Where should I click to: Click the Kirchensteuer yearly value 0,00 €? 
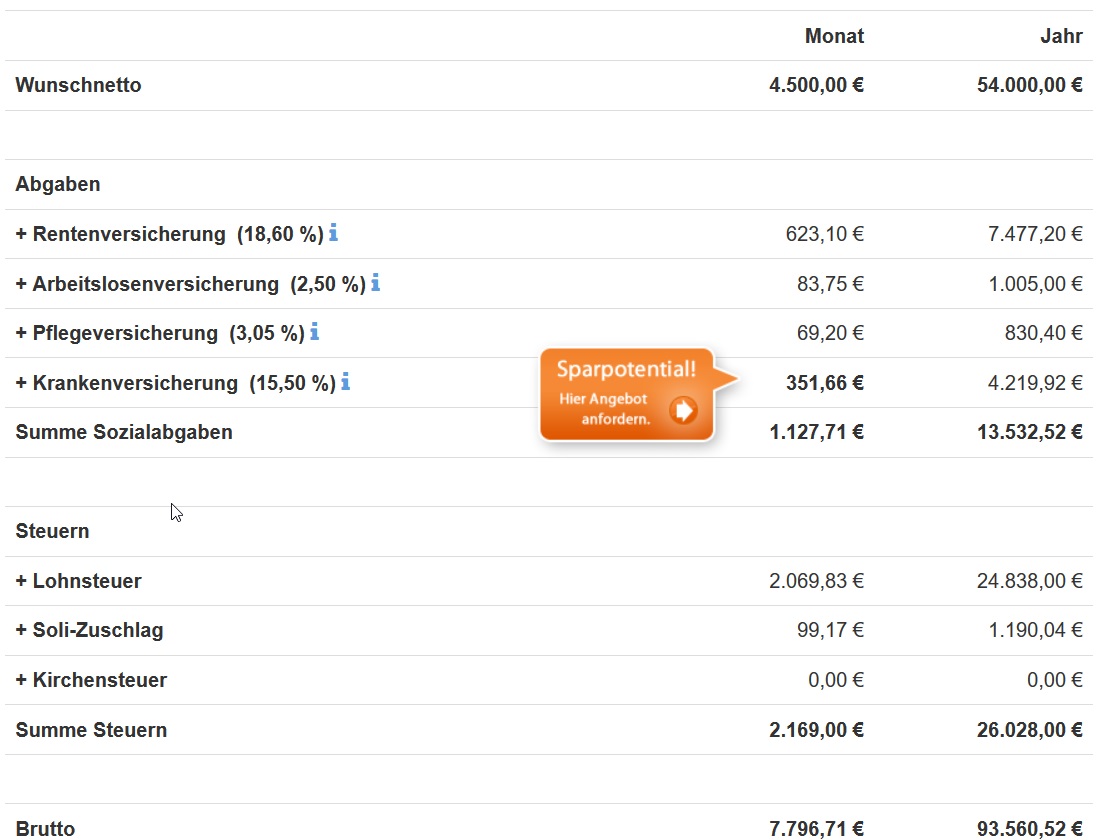pos(1054,680)
